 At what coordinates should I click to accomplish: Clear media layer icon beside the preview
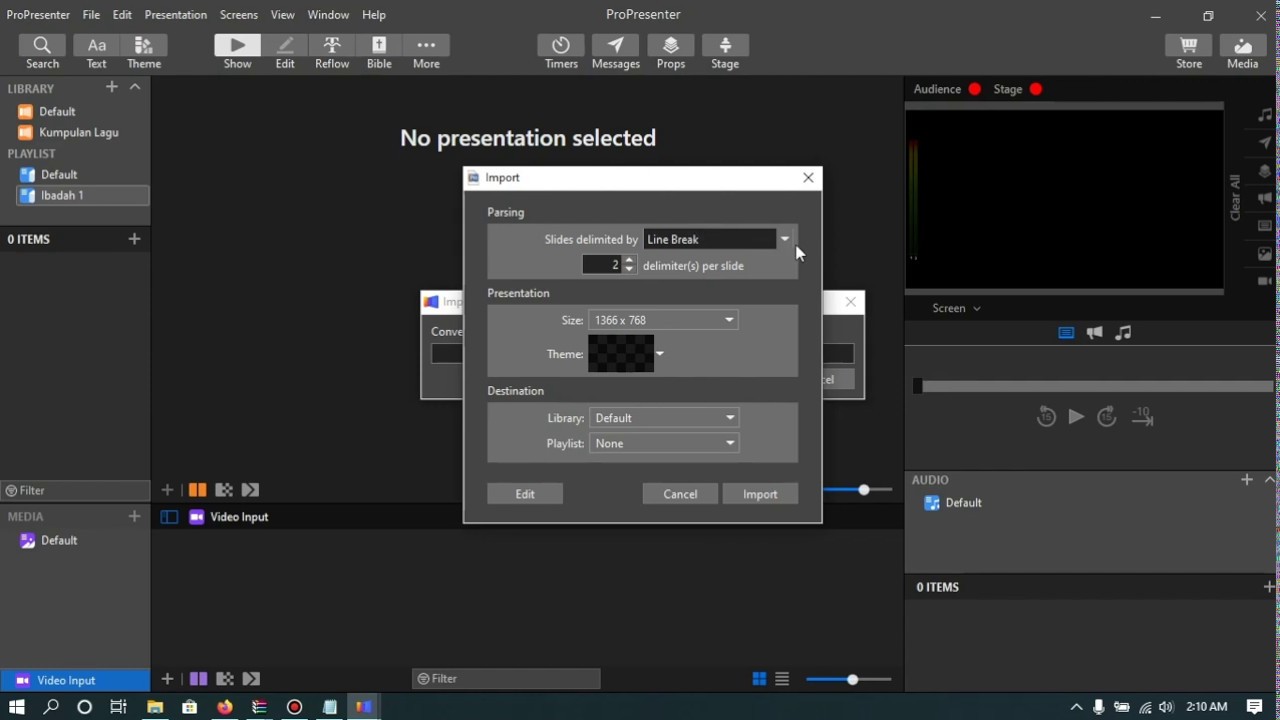[1266, 254]
